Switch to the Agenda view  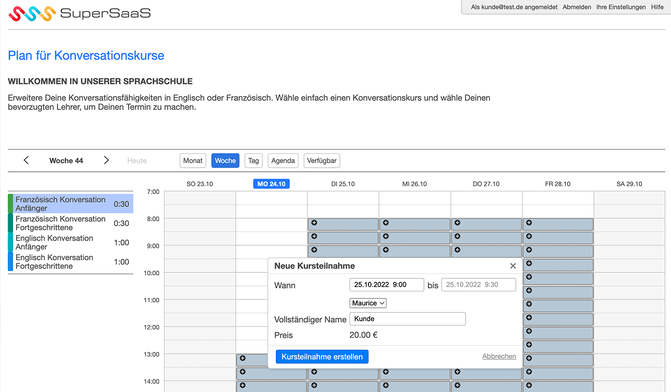coord(283,160)
